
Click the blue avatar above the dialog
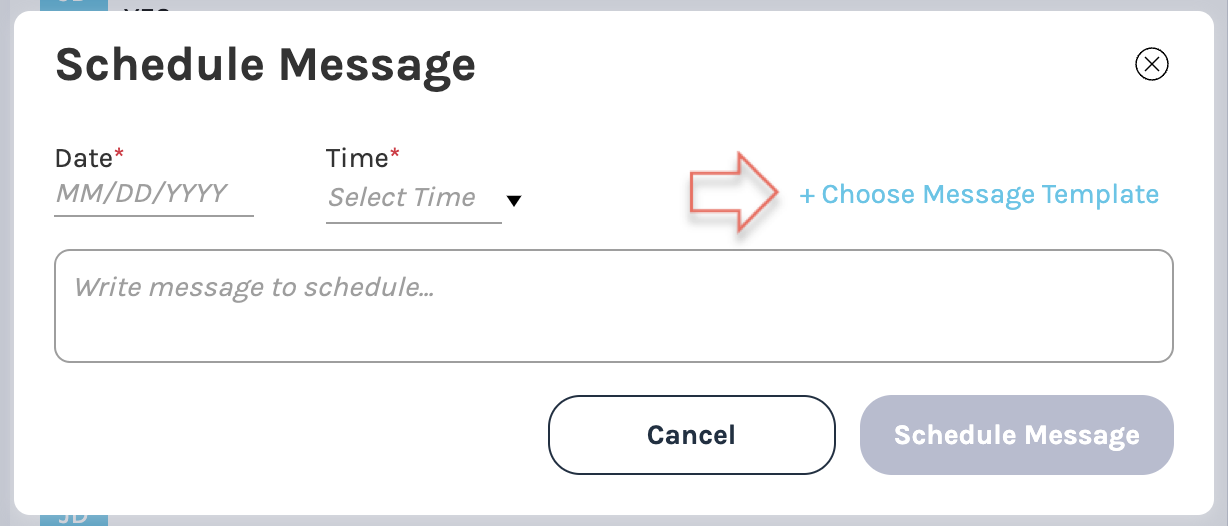point(74,6)
